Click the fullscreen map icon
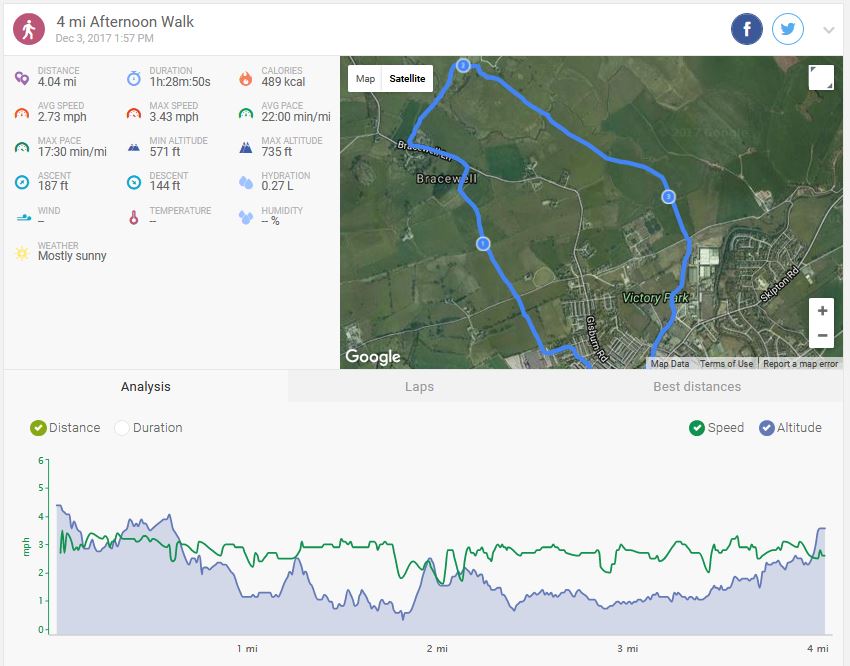The image size is (850, 666). [820, 78]
